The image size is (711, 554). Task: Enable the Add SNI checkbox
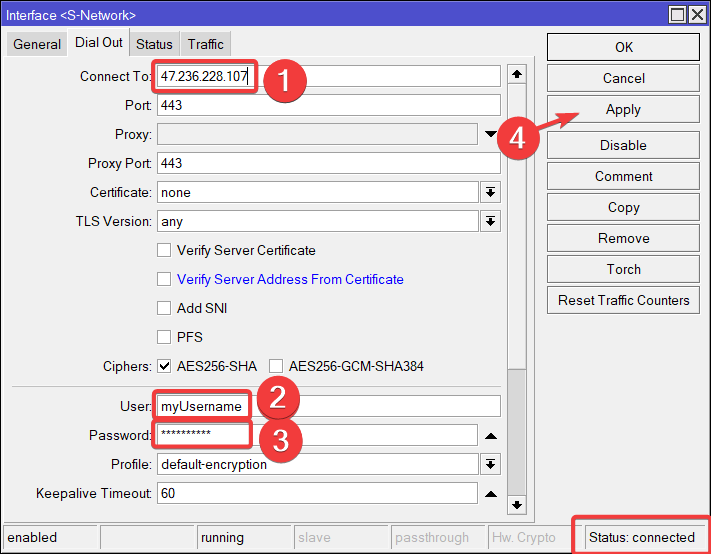(x=164, y=308)
